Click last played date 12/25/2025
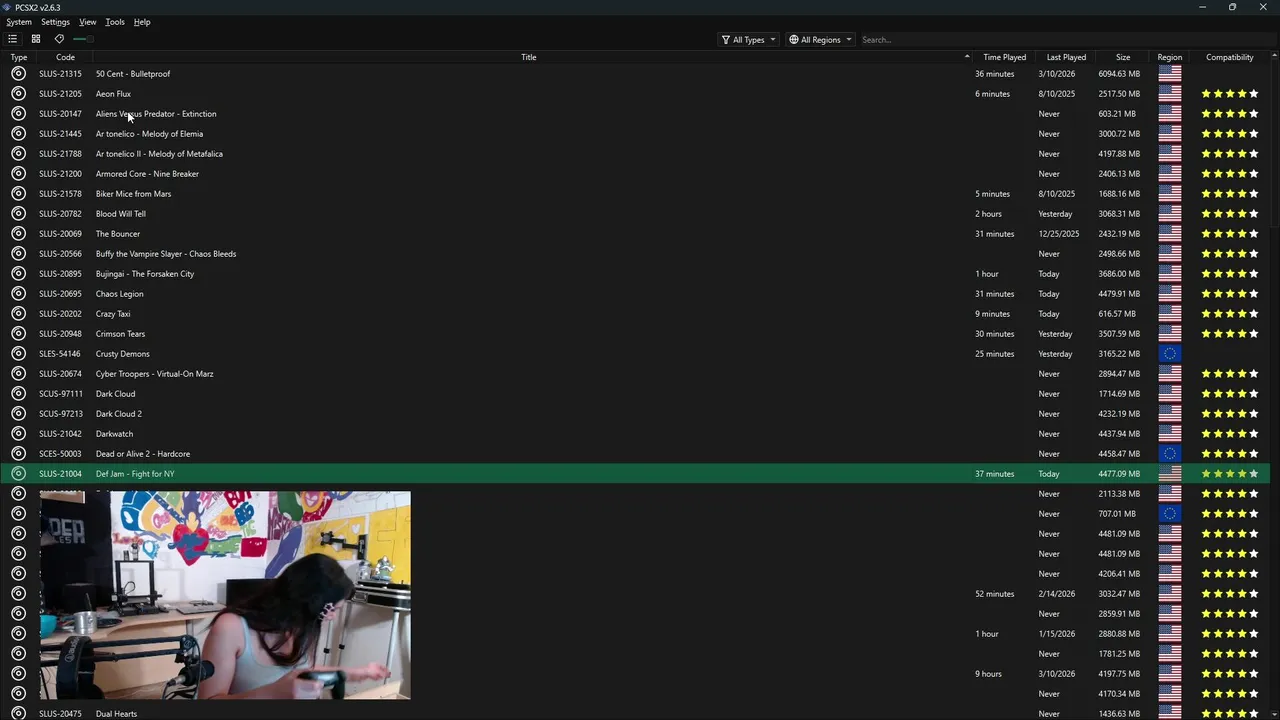The height and width of the screenshot is (720, 1280). [1059, 234]
